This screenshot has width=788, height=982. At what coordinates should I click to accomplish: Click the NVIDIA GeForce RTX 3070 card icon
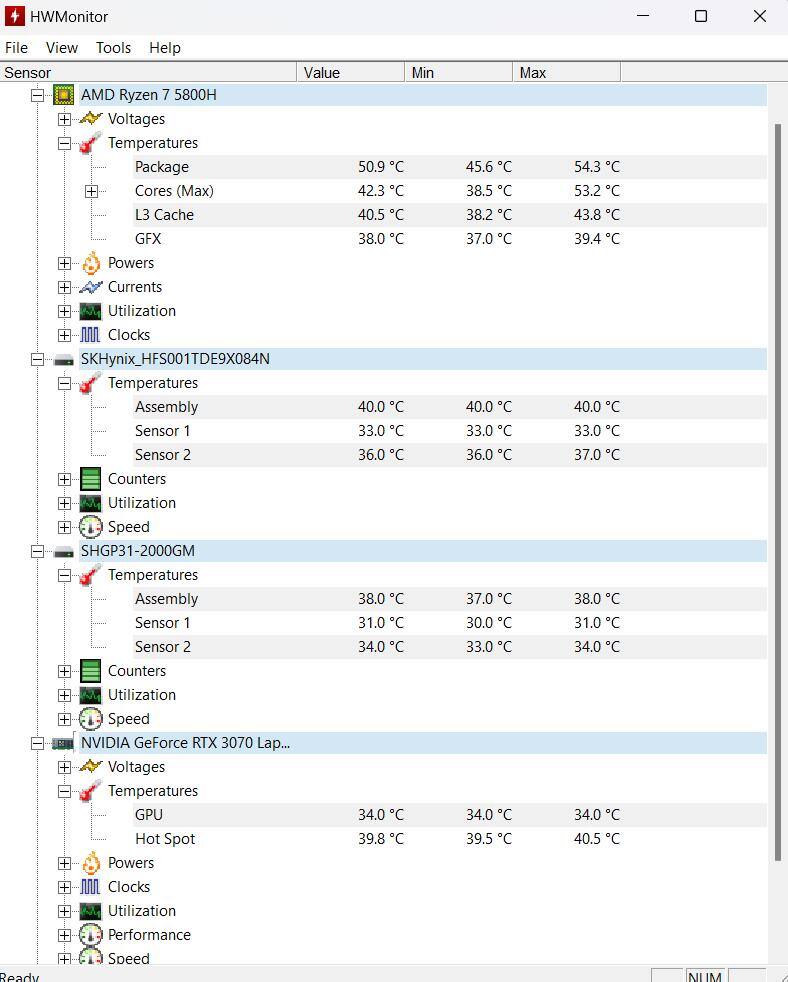point(64,743)
